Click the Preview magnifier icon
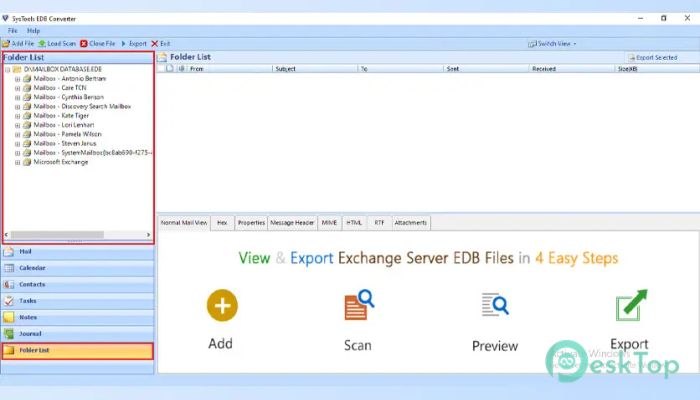The height and width of the screenshot is (400, 700). 495,304
